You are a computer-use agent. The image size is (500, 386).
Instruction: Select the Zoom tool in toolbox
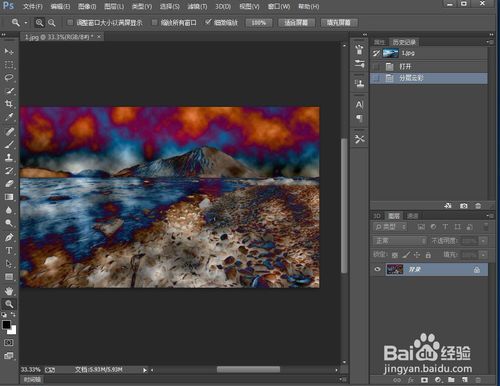(9, 304)
